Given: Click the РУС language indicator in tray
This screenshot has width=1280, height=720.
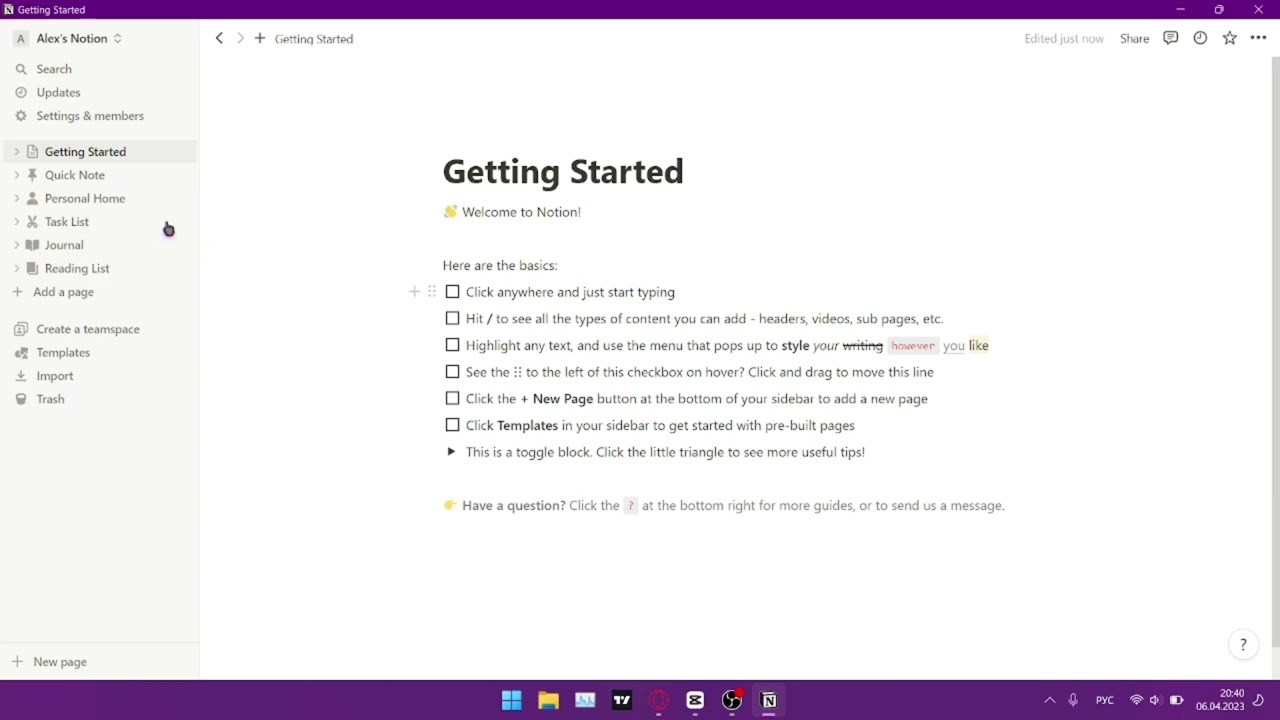Looking at the screenshot, I should pyautogui.click(x=1105, y=700).
